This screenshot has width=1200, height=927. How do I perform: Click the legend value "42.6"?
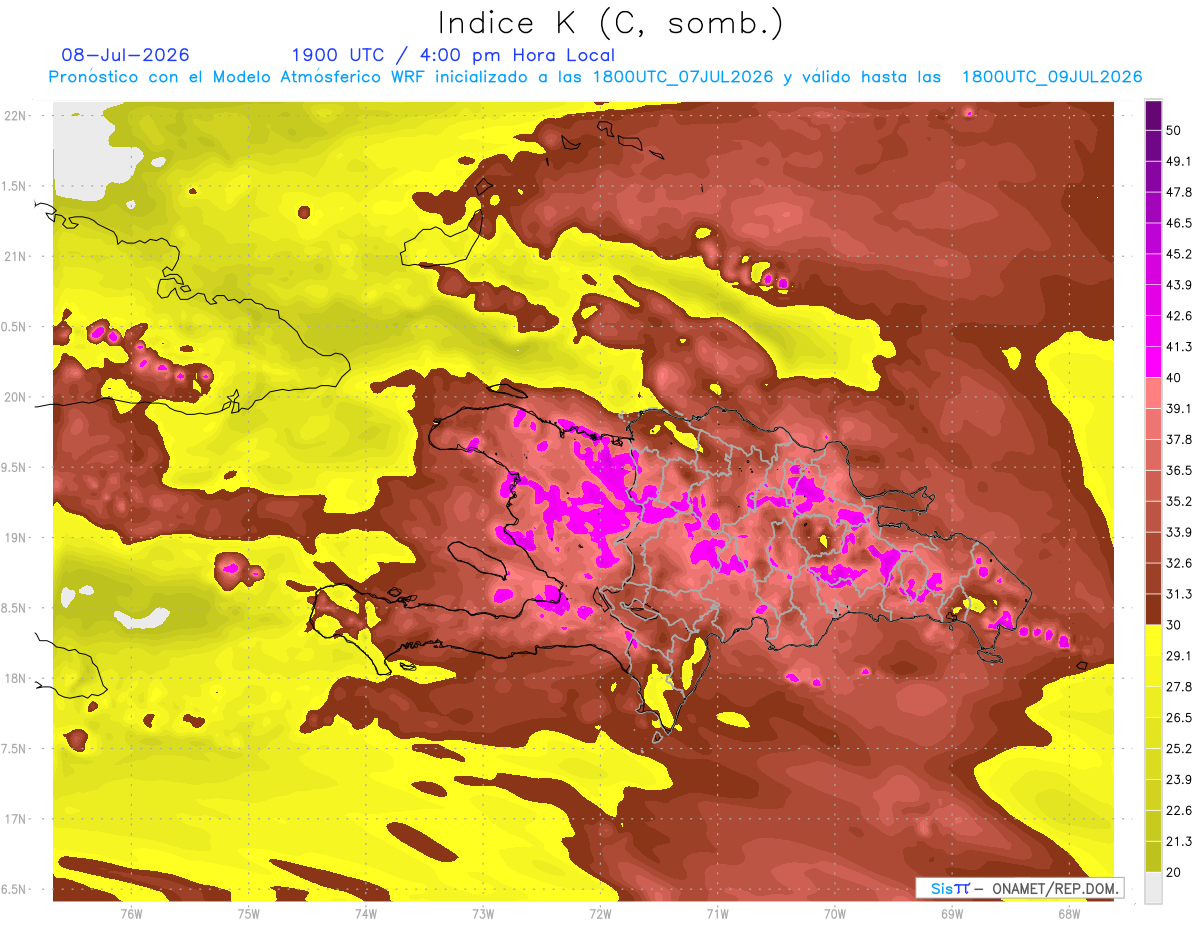pyautogui.click(x=1179, y=316)
